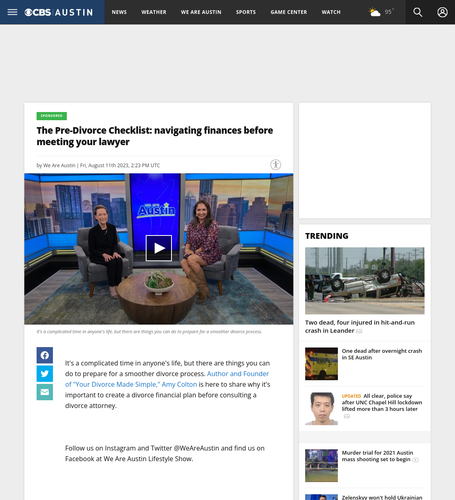Open the site search icon
Image resolution: width=455 pixels, height=500 pixels.
(418, 12)
